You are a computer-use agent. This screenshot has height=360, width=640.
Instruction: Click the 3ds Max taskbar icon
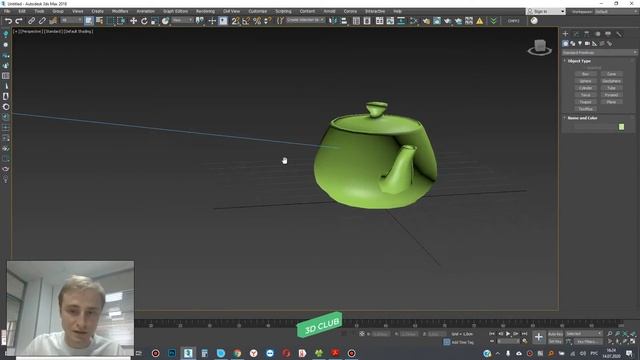188,353
